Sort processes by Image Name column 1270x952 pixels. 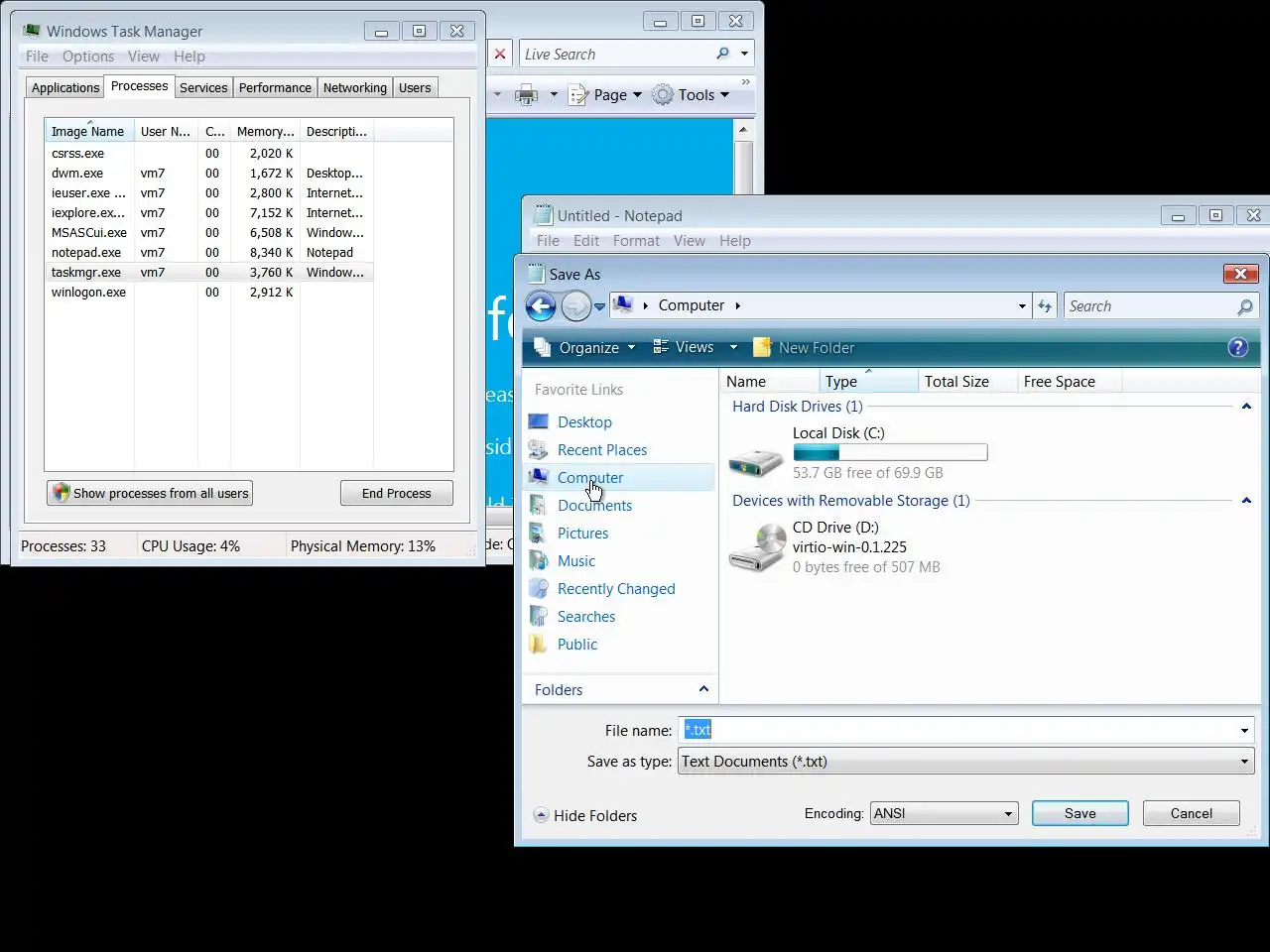(89, 131)
